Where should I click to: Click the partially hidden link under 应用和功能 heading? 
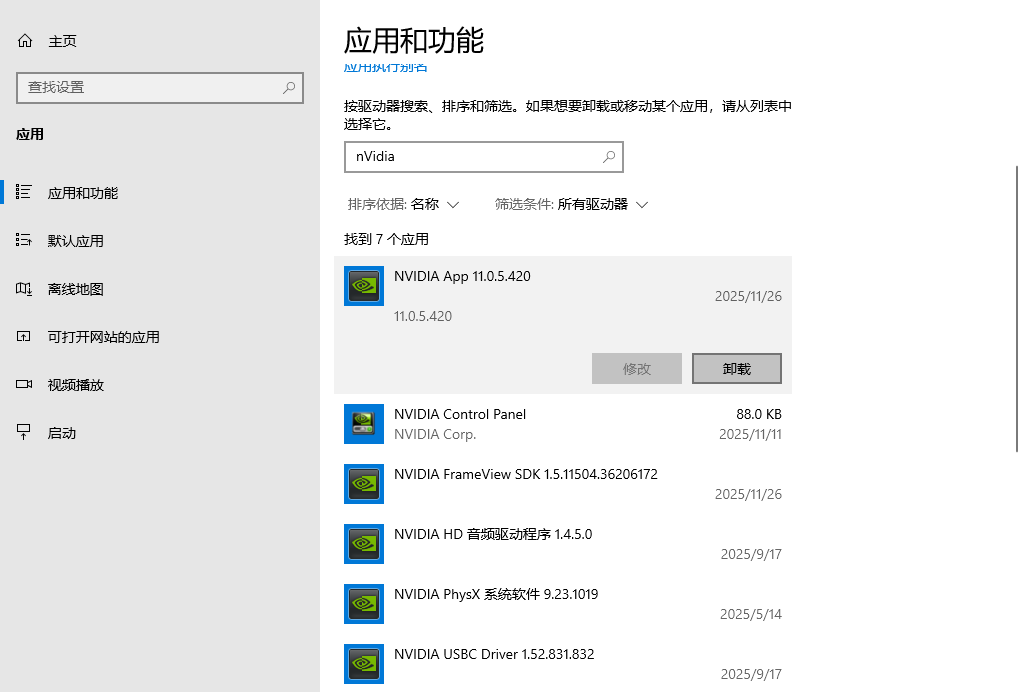(385, 67)
